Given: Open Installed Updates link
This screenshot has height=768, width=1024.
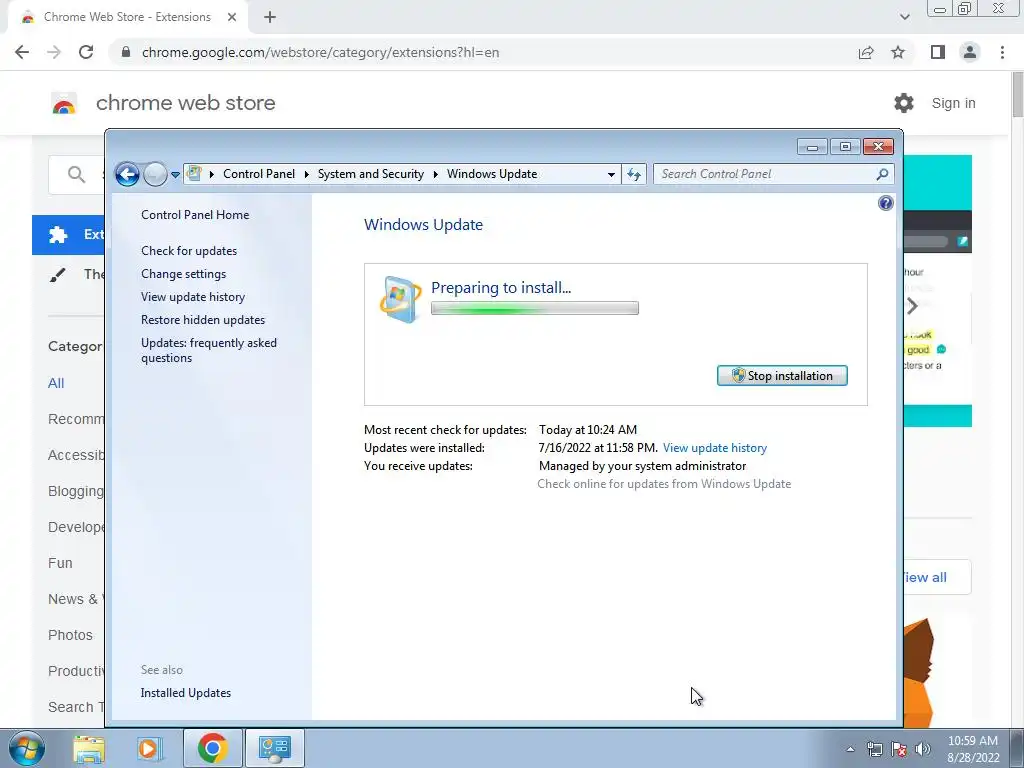Looking at the screenshot, I should click(x=185, y=693).
